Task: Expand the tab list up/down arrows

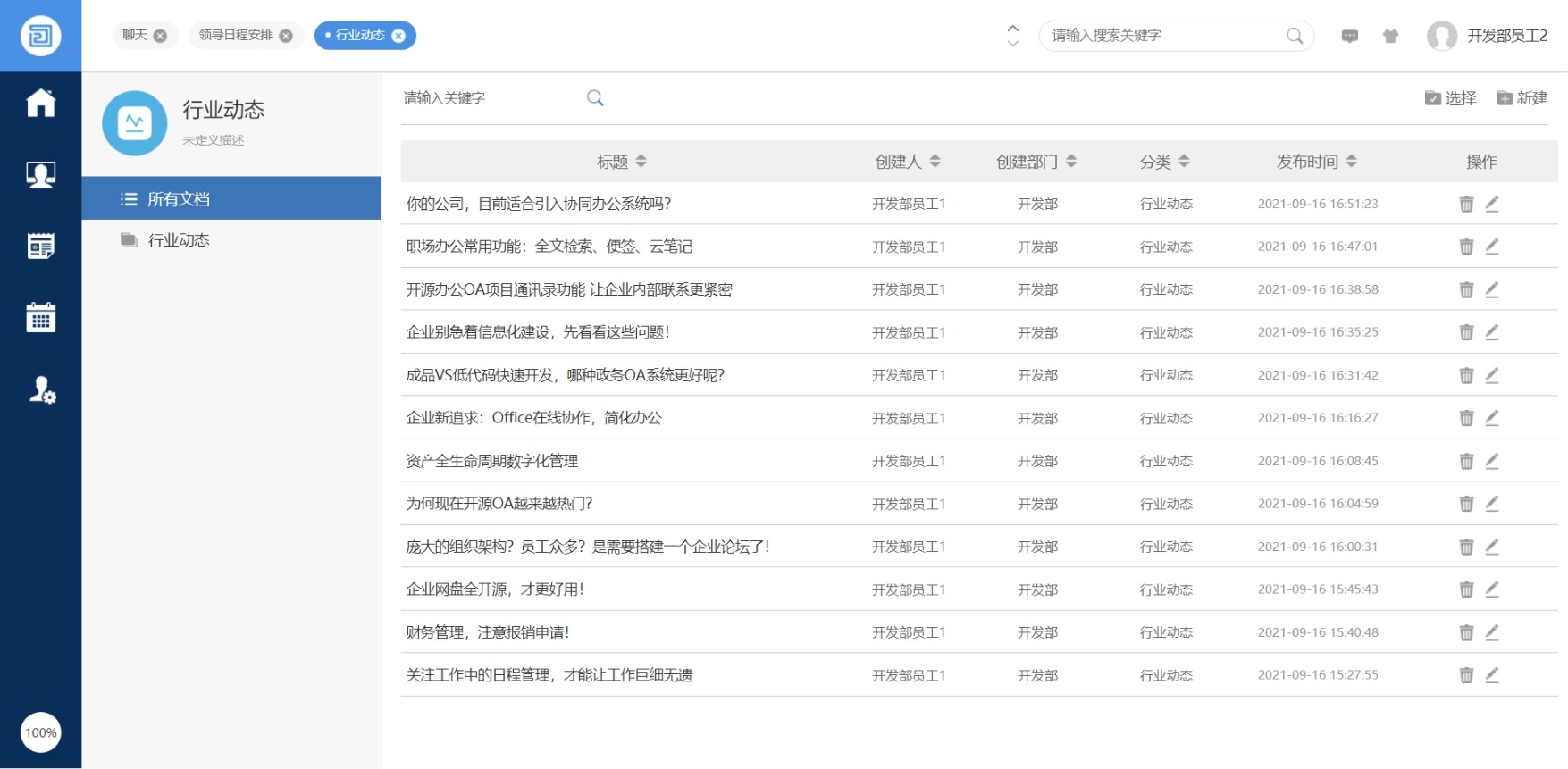Action: pyautogui.click(x=1012, y=35)
